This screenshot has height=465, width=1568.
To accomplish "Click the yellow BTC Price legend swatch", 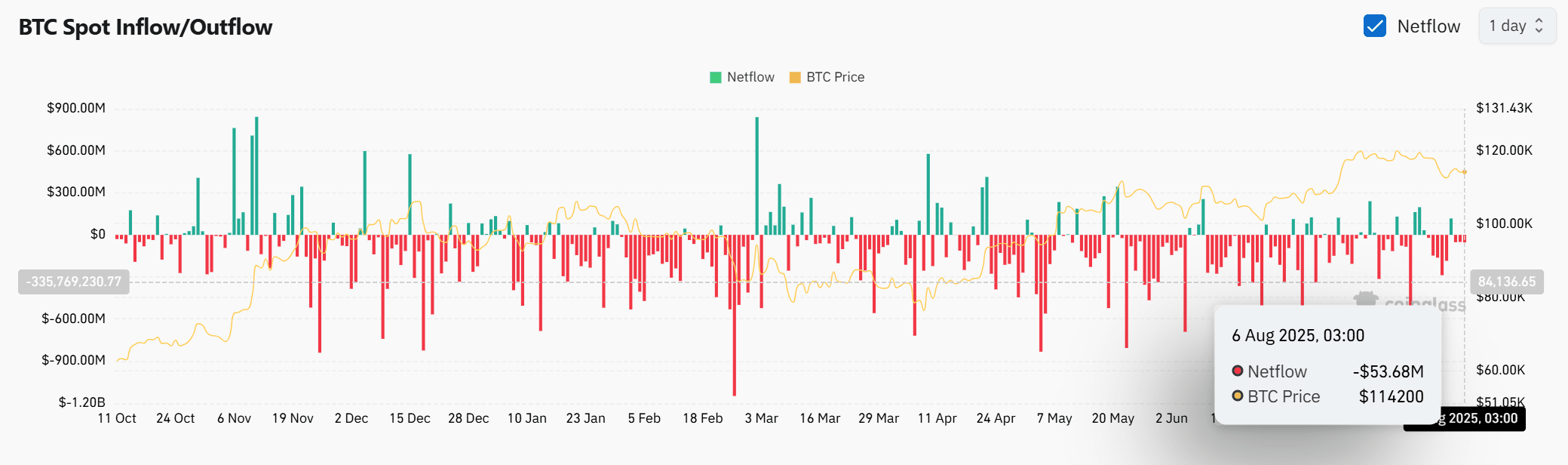I will 795,77.
